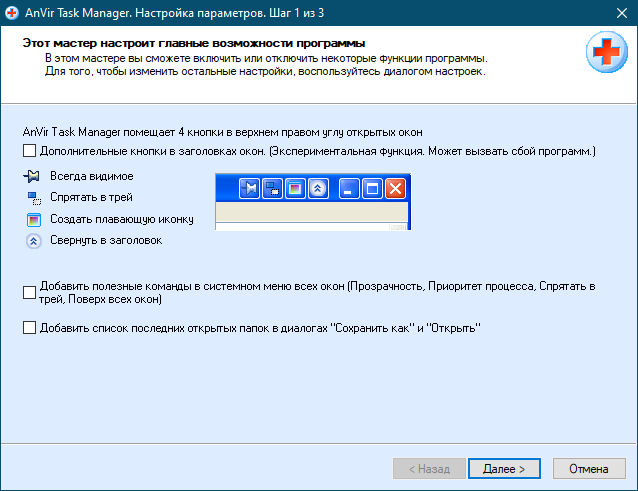Check 'Добавить полезные команды в системном меню'

point(29,292)
